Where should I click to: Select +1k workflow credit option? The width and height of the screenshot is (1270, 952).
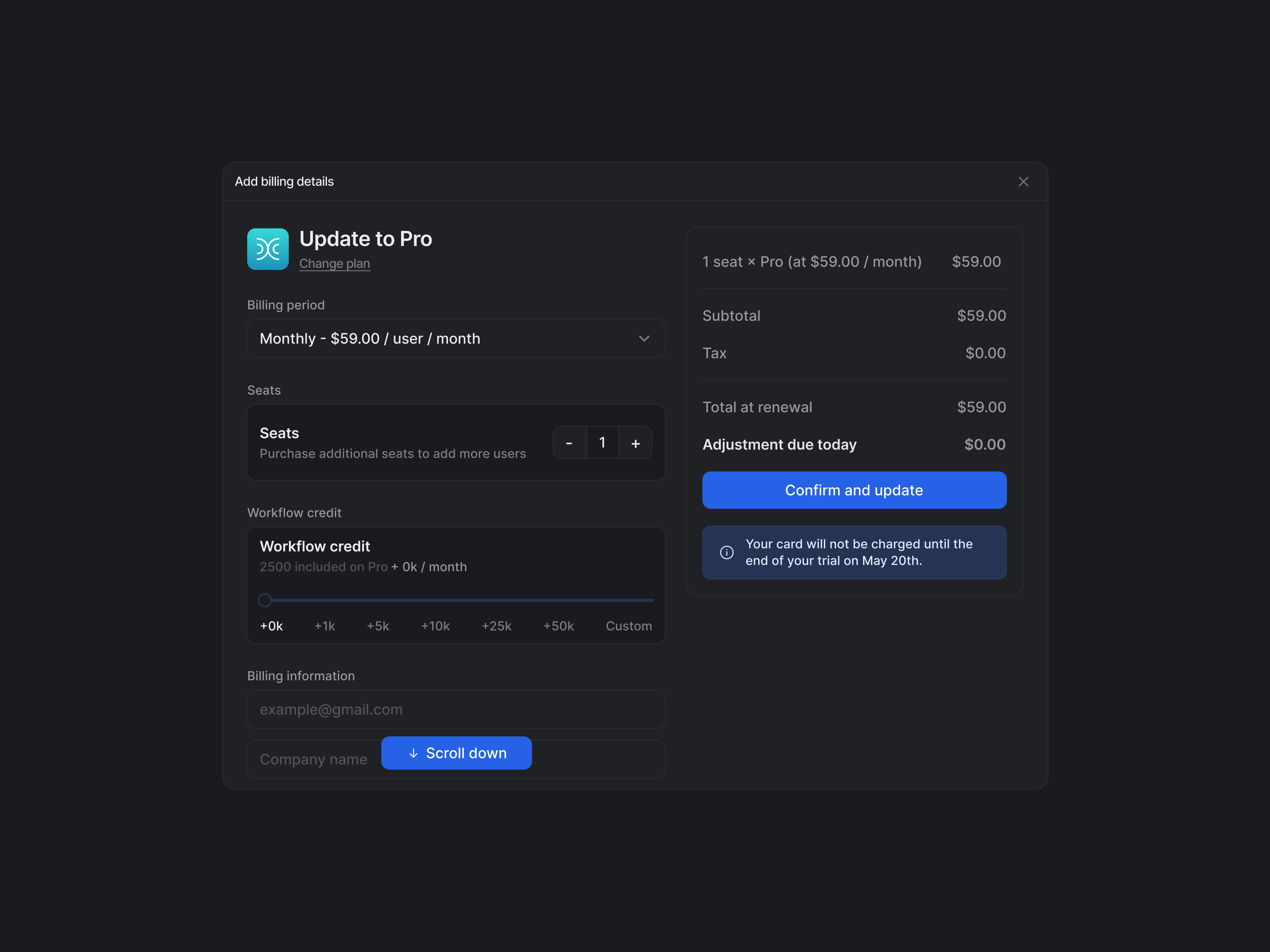[324, 626]
